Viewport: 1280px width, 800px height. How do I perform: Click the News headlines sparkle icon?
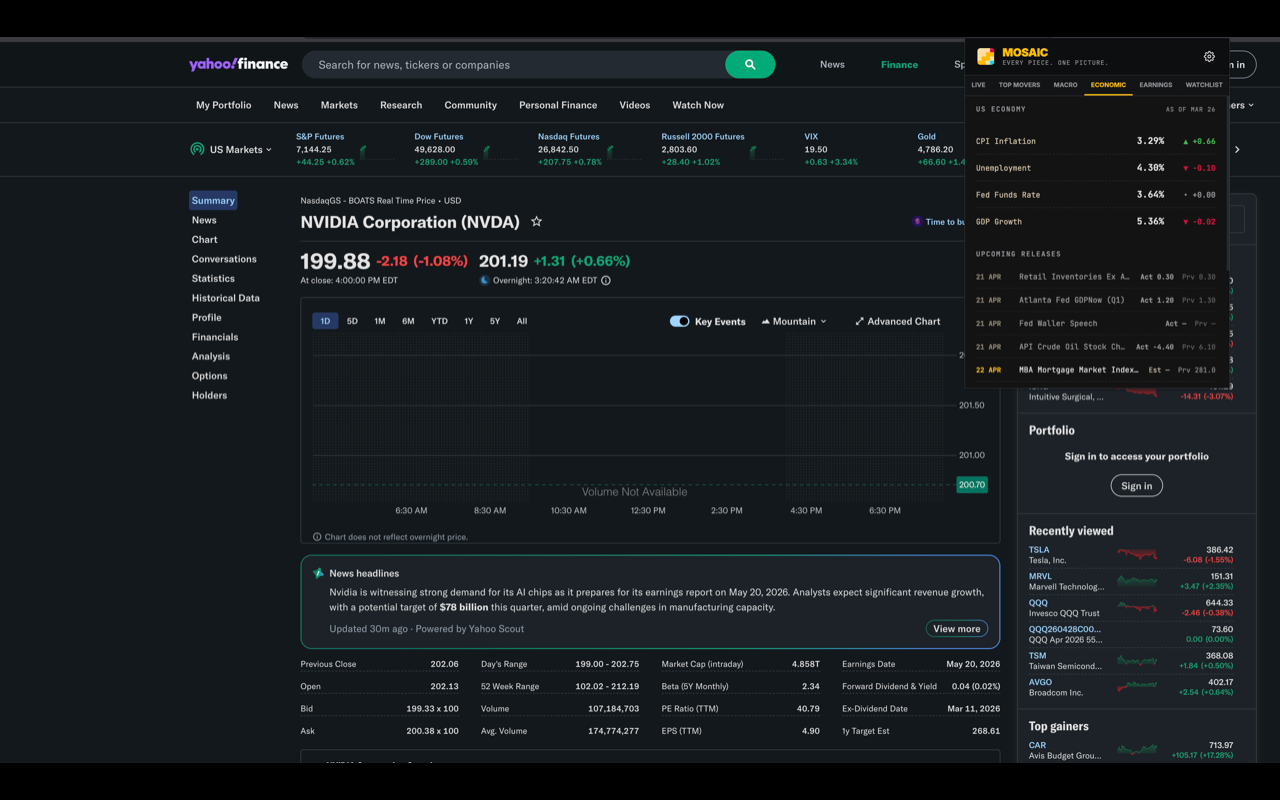click(x=318, y=574)
